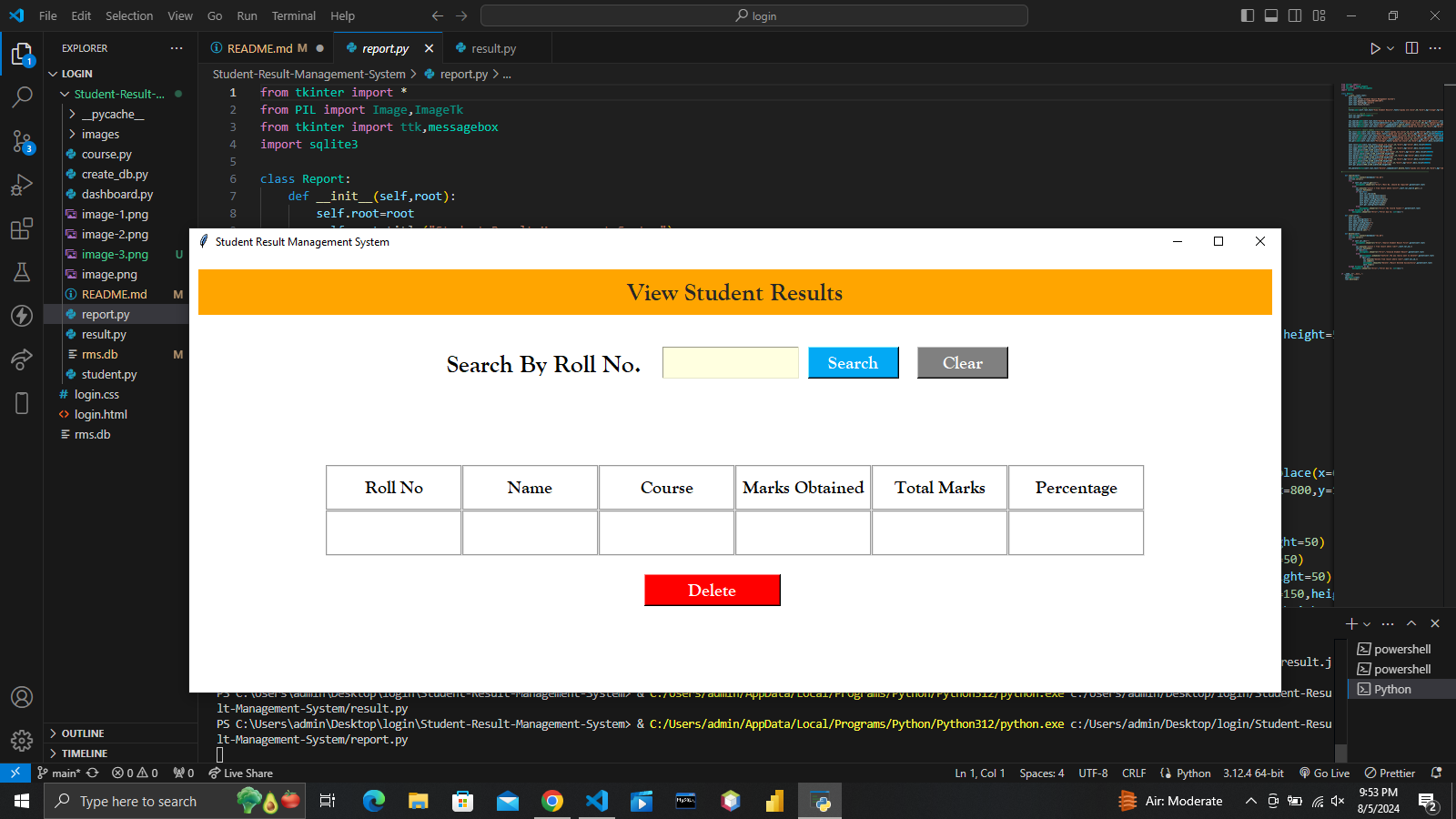Open the Help menu
The height and width of the screenshot is (819, 1456).
342,15
